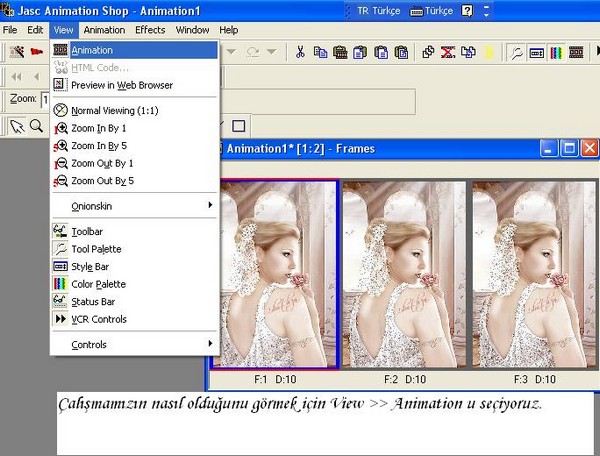Screen dimensions: 600x456
Task: Click the tool palette magnifier toolbar icon
Action: click(516, 51)
